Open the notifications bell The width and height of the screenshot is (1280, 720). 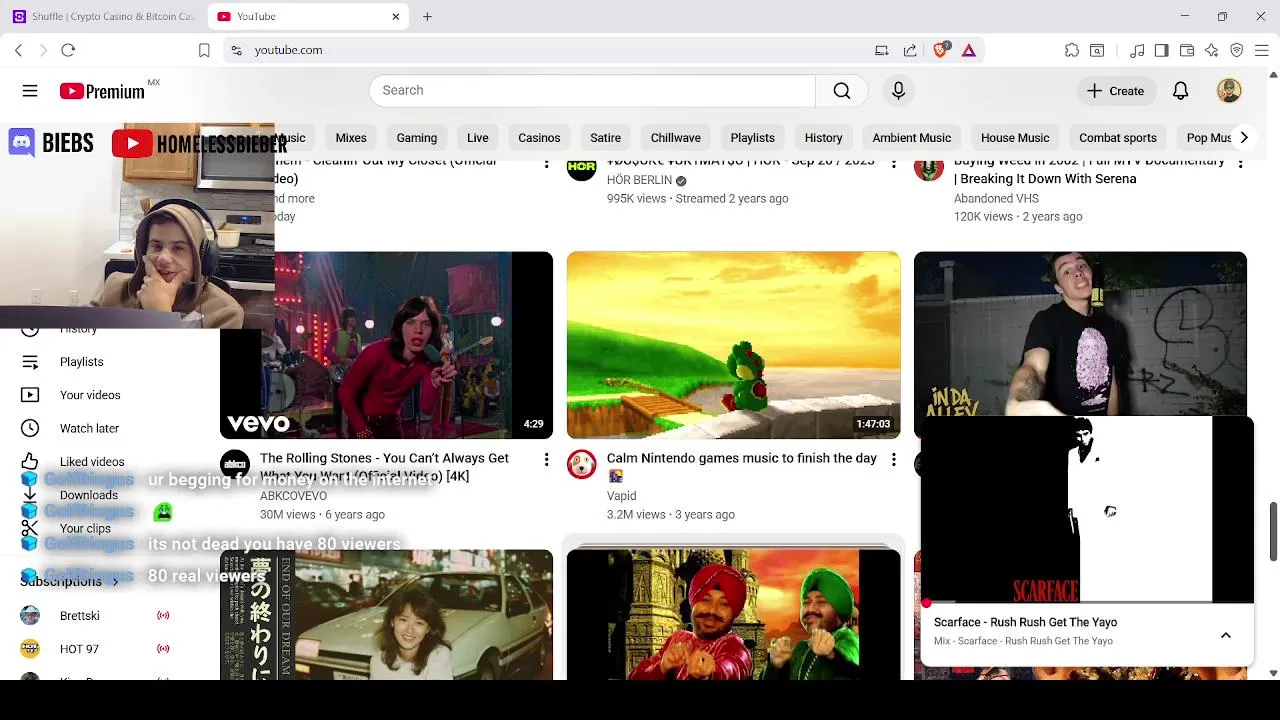(x=1180, y=91)
